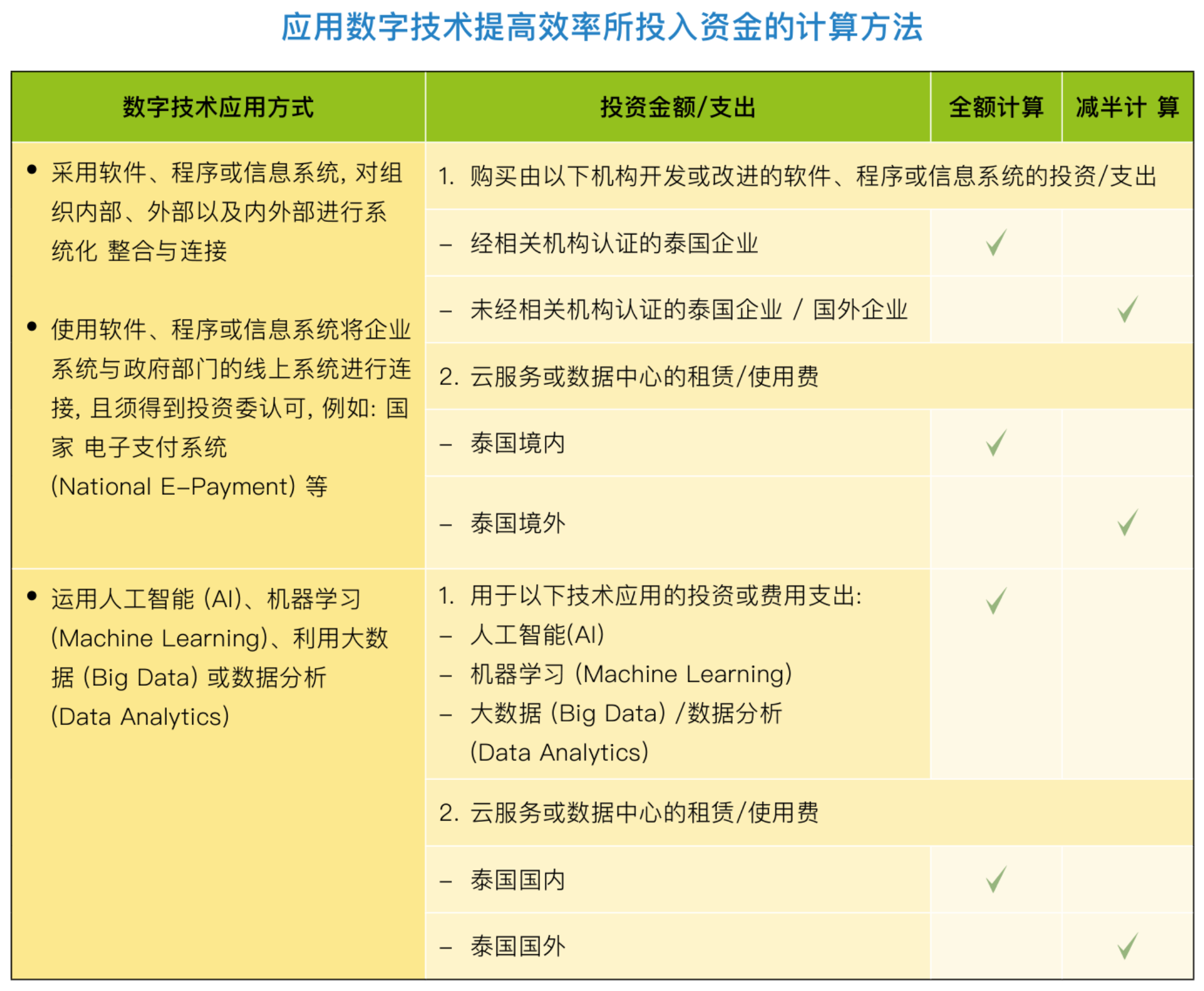Click the 数字技术应用方式 column header
Viewport: 1204px width, 991px height.
218,107
